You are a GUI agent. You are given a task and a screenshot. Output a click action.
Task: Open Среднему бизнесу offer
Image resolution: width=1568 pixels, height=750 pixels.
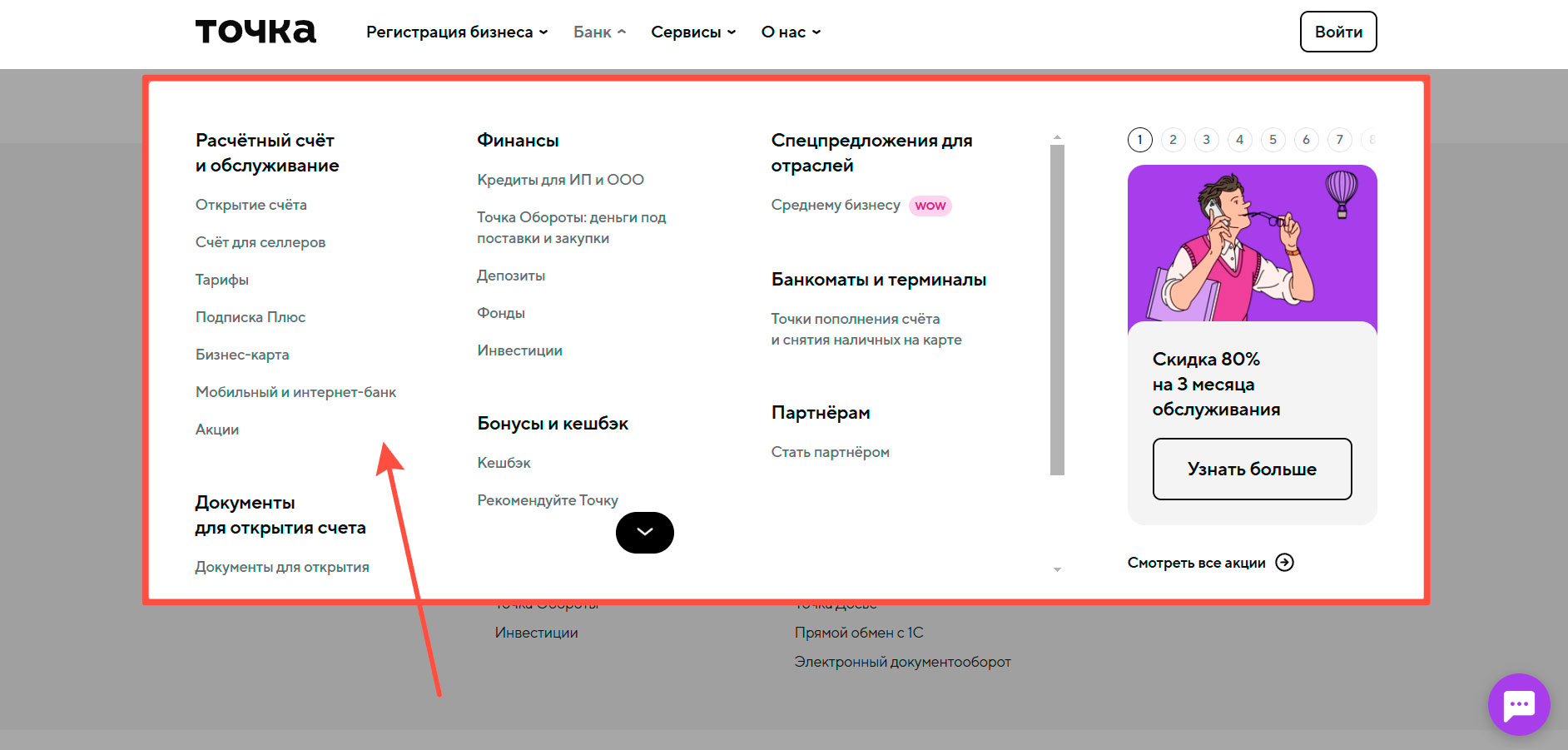click(x=836, y=205)
